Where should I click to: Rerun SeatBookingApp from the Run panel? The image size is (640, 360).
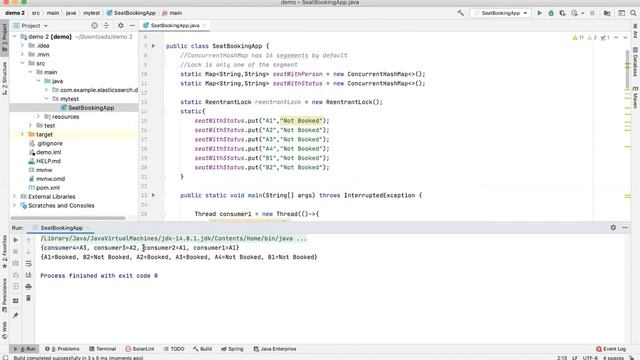pyautogui.click(x=16, y=240)
